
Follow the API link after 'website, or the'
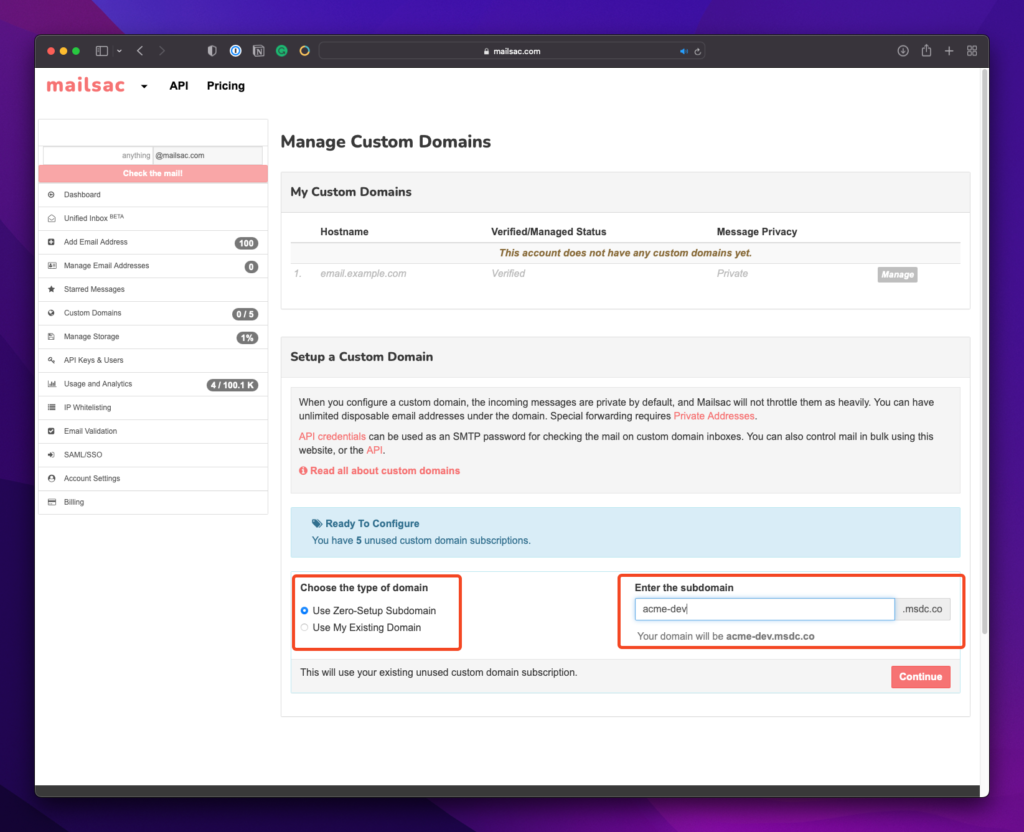click(x=374, y=450)
